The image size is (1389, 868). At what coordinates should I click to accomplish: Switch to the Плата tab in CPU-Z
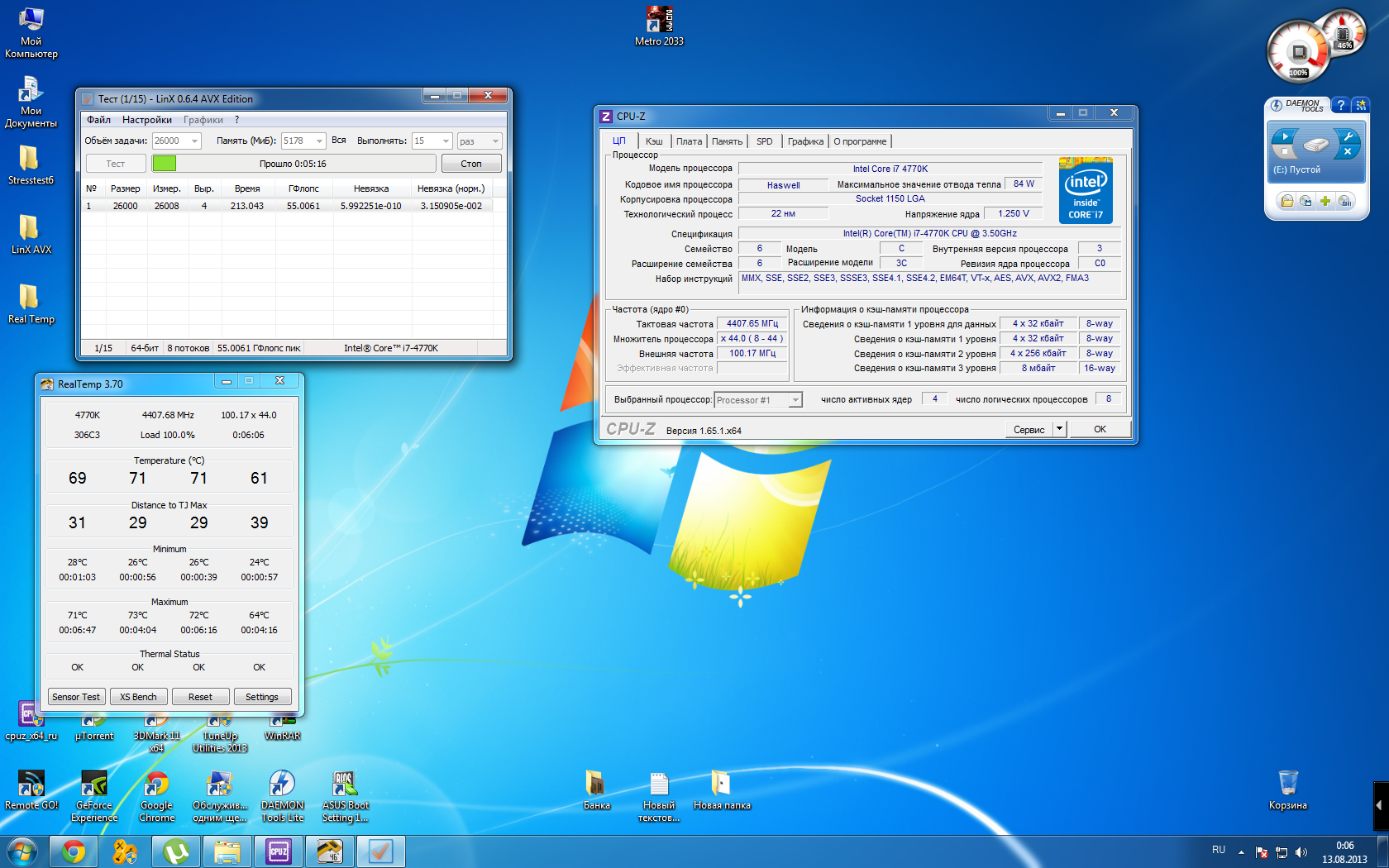point(689,141)
